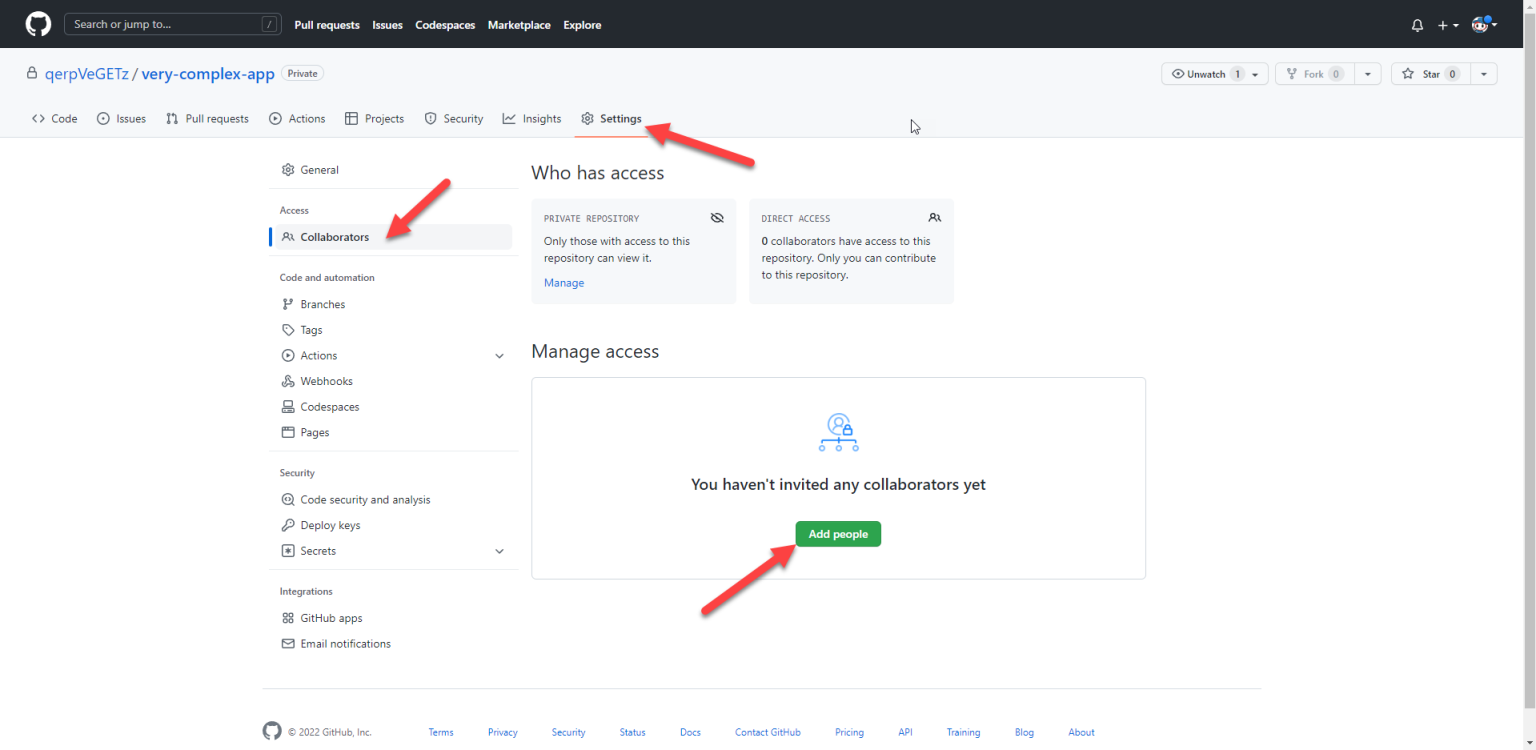Click the collaborators illustration icon
The image size is (1536, 750).
[838, 433]
